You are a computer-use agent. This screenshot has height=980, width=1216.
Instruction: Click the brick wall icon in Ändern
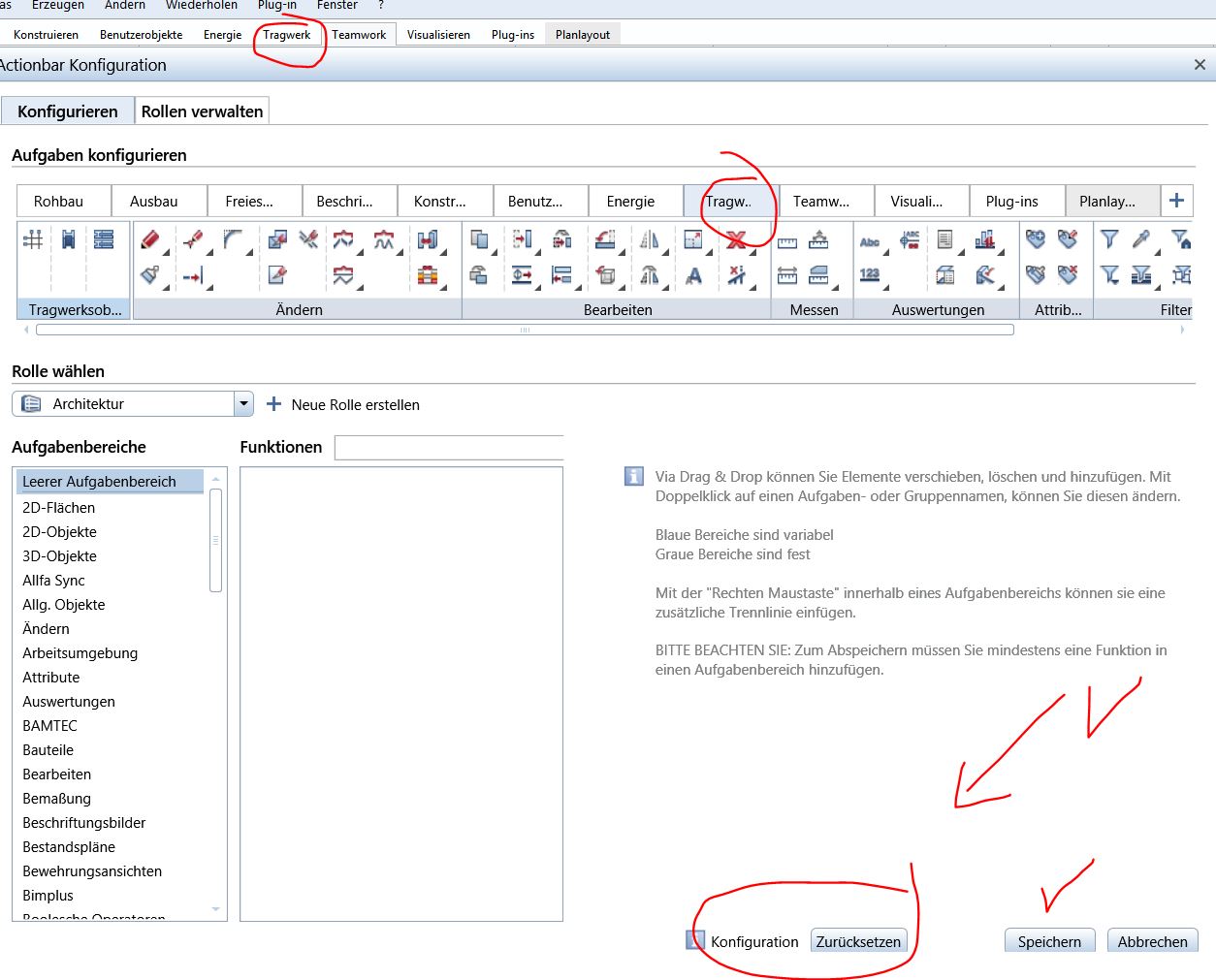pos(428,276)
